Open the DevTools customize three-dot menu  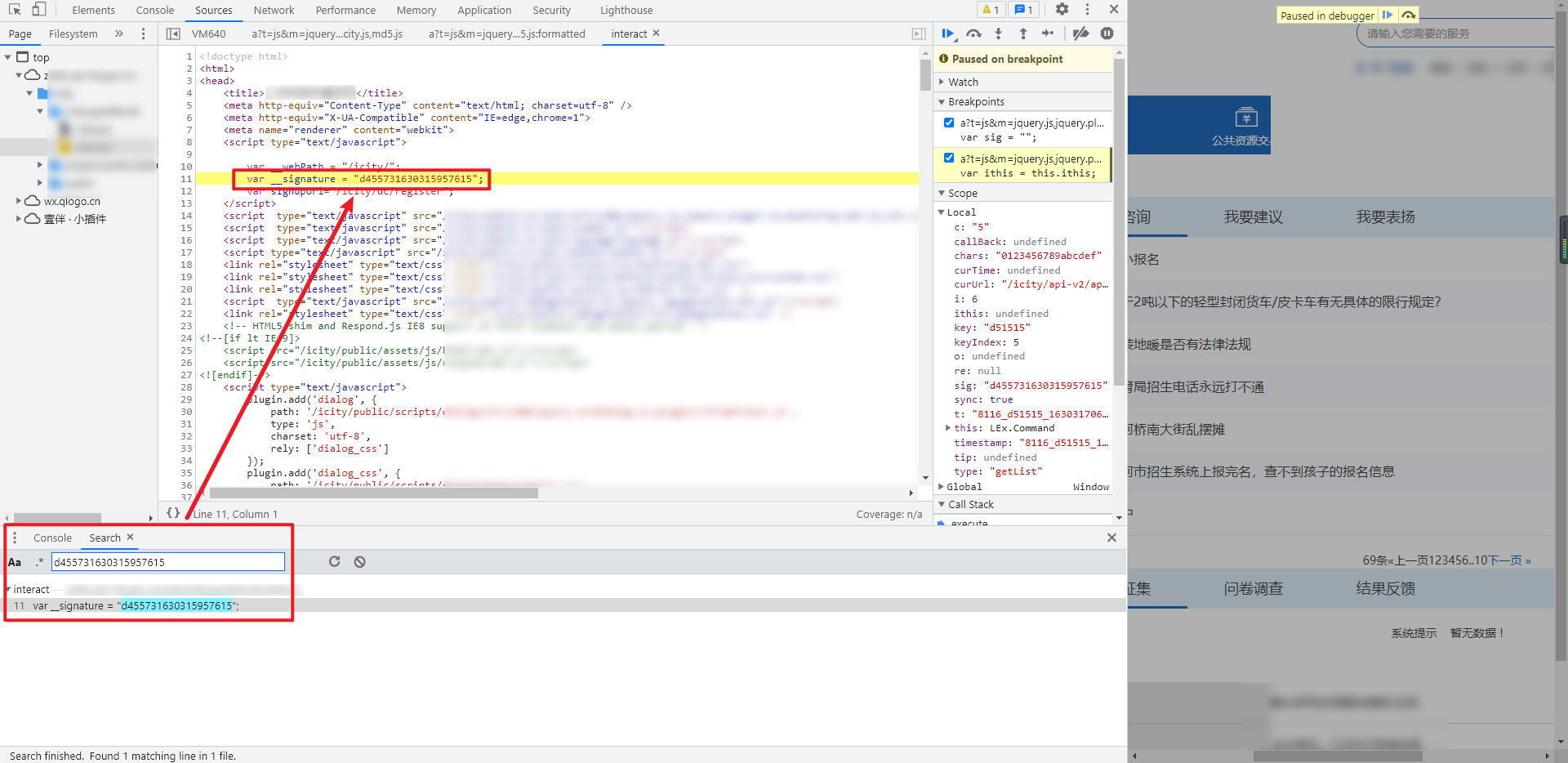pyautogui.click(x=1087, y=10)
